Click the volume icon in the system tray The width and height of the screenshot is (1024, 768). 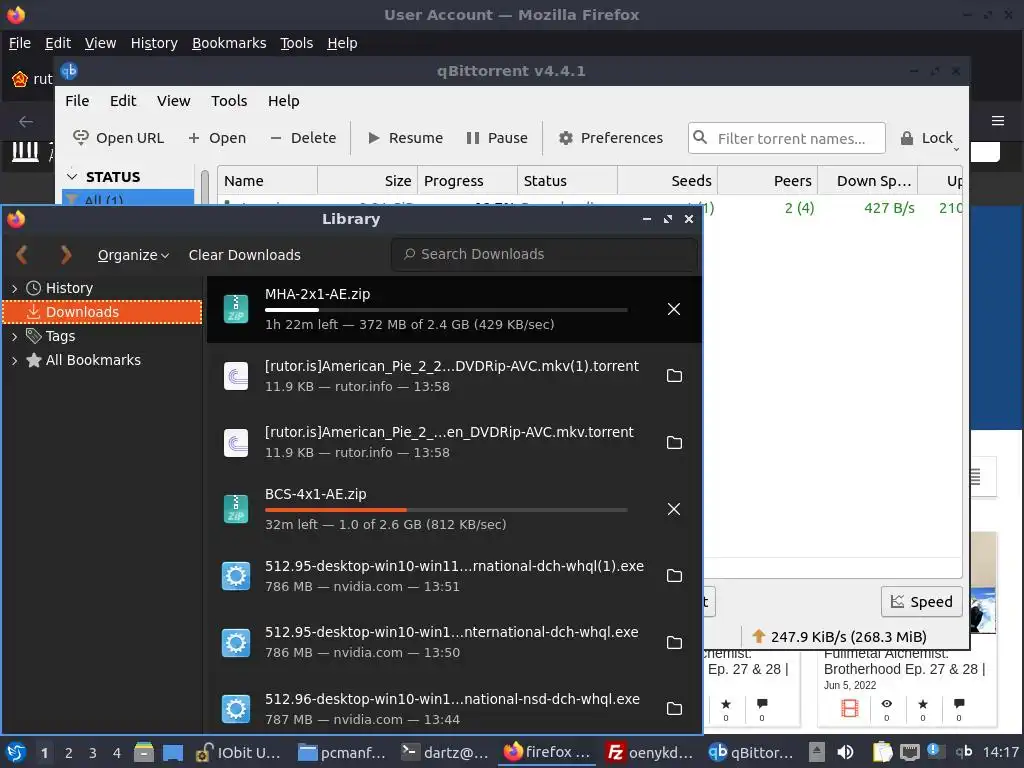click(x=845, y=752)
